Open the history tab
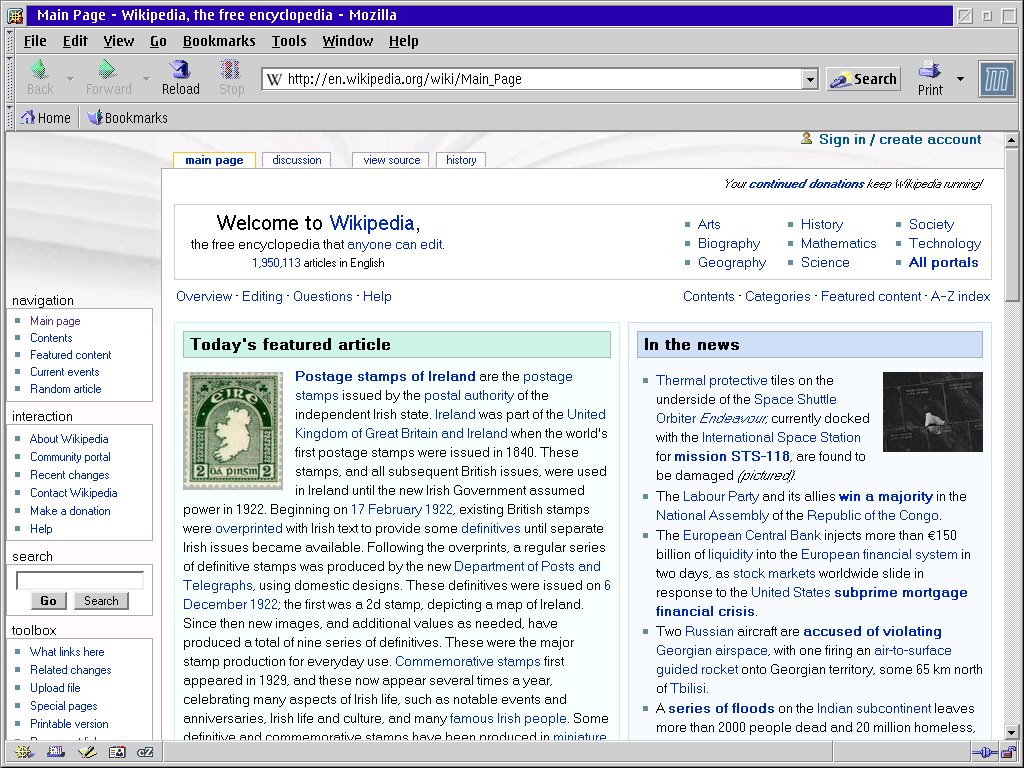This screenshot has height=768, width=1024. (460, 160)
